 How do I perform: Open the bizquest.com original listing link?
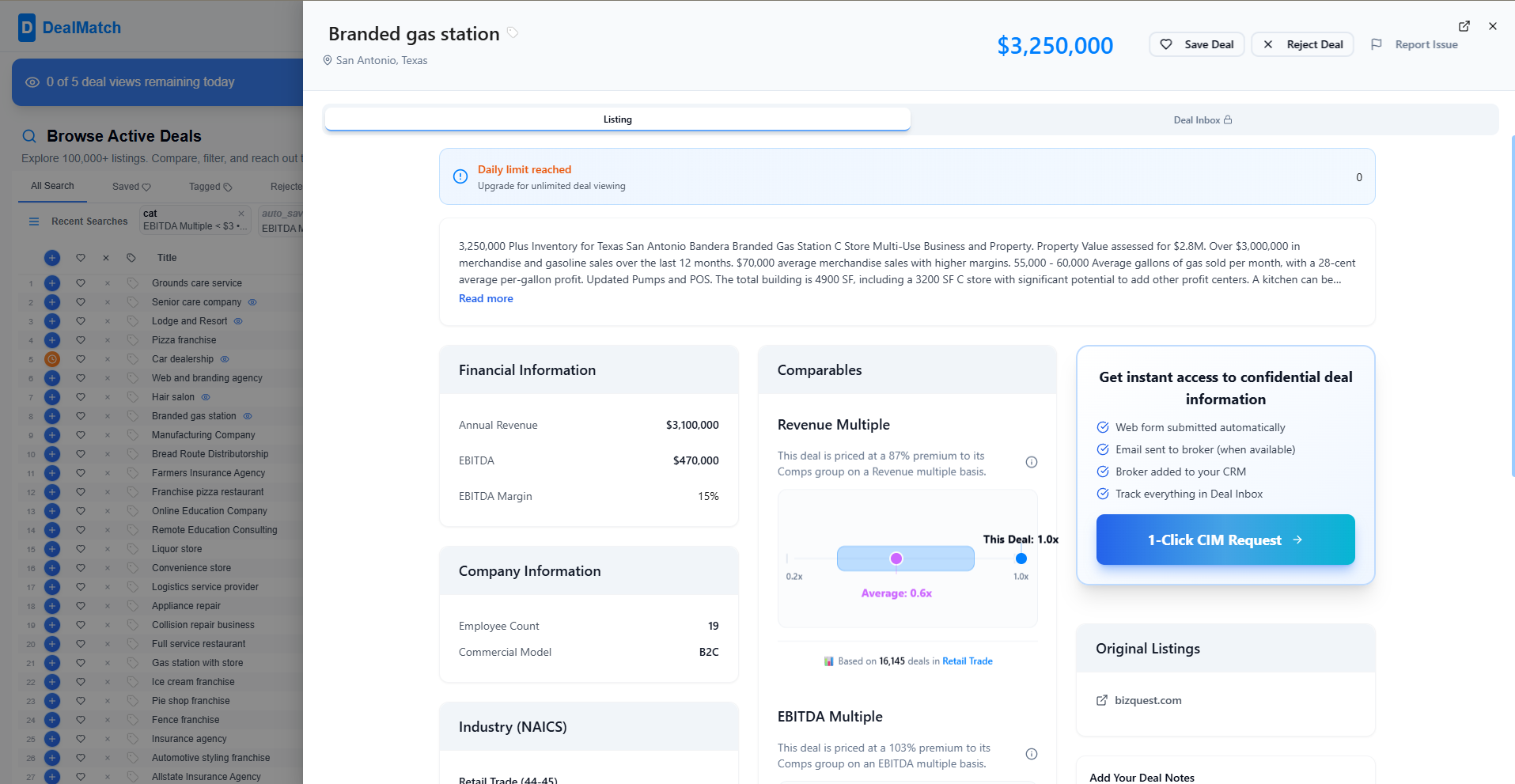(1147, 700)
